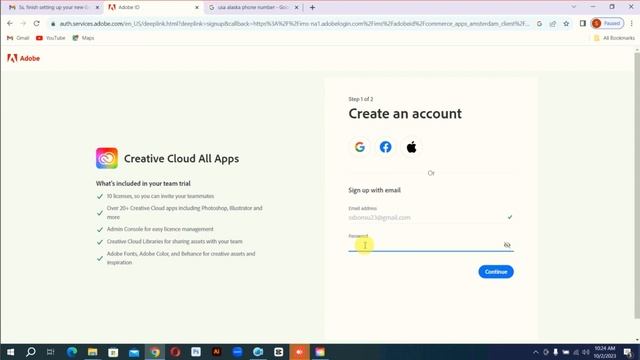Sign up with the Apple icon
The image size is (640, 360).
411,147
